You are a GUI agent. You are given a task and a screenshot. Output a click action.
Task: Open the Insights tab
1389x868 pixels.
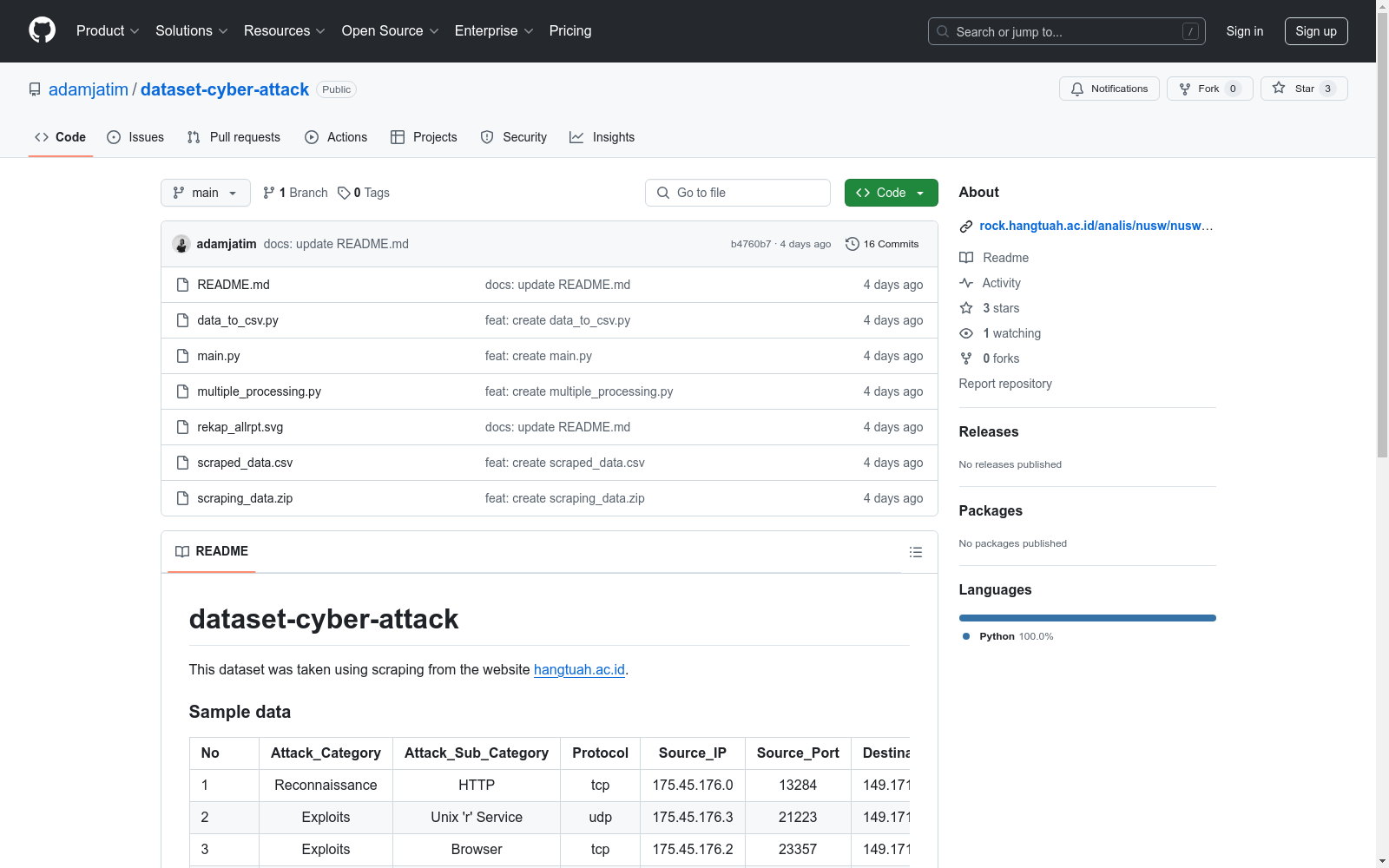click(x=602, y=137)
